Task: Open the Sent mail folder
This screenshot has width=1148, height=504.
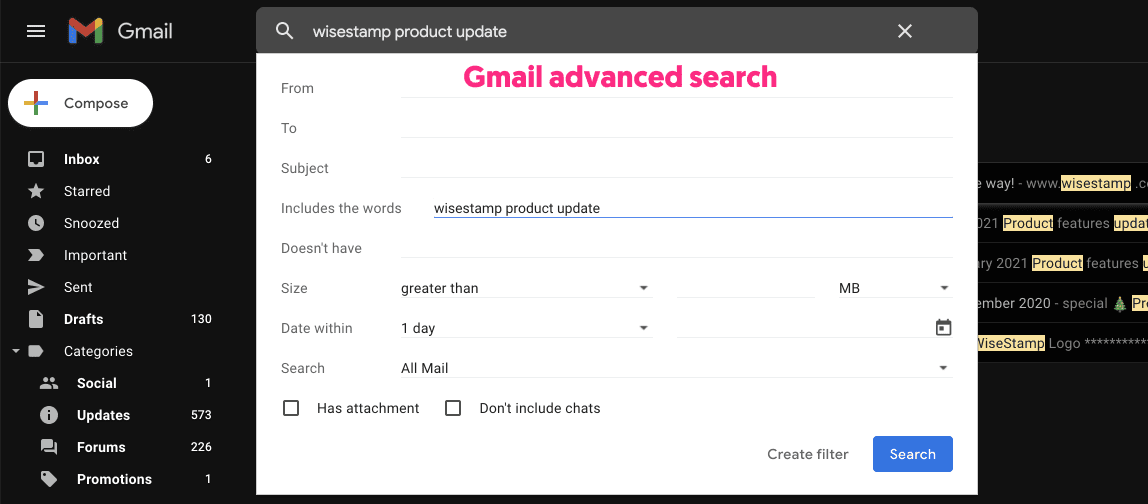Action: [78, 287]
